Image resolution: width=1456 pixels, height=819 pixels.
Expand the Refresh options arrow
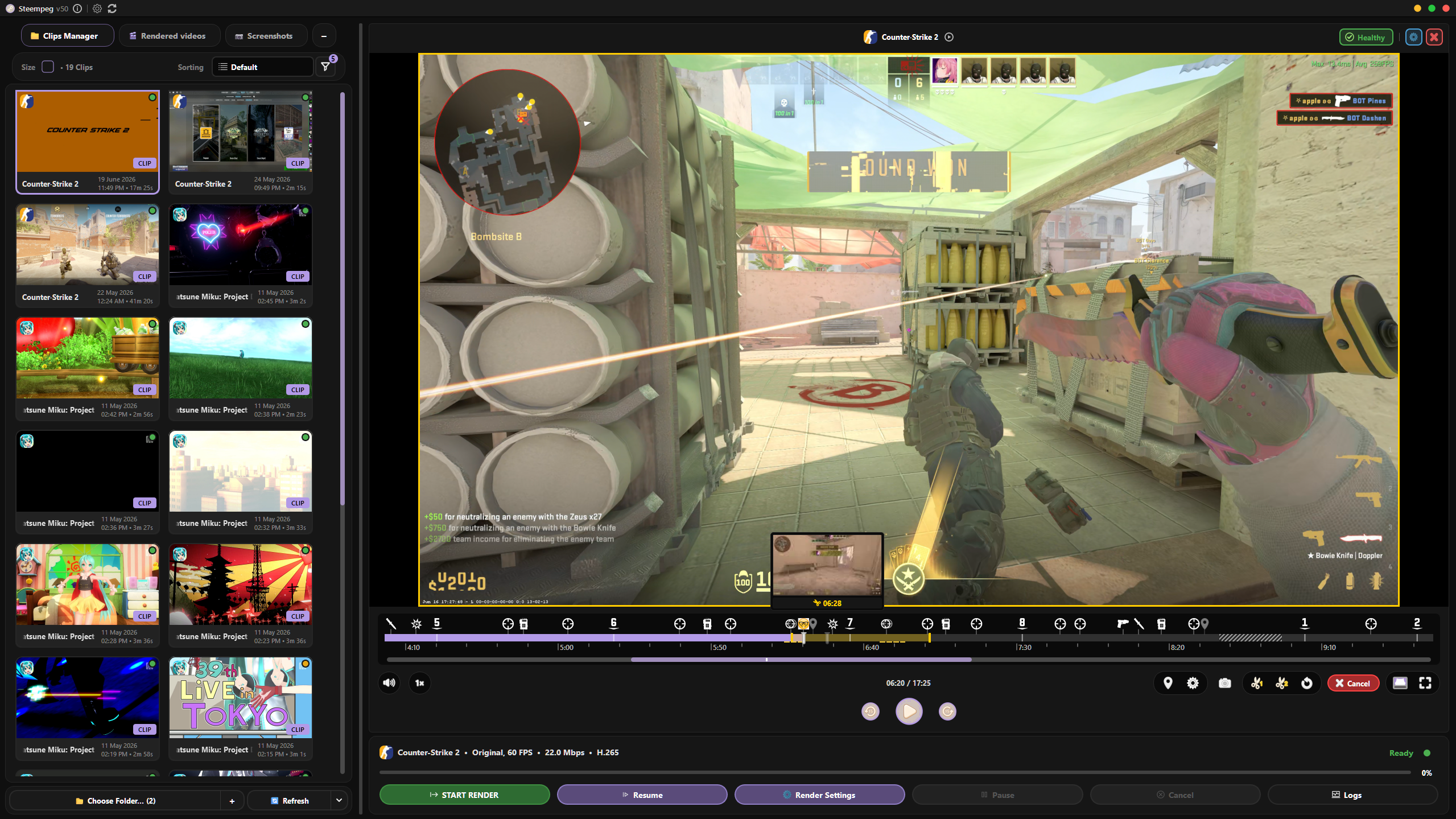click(339, 800)
